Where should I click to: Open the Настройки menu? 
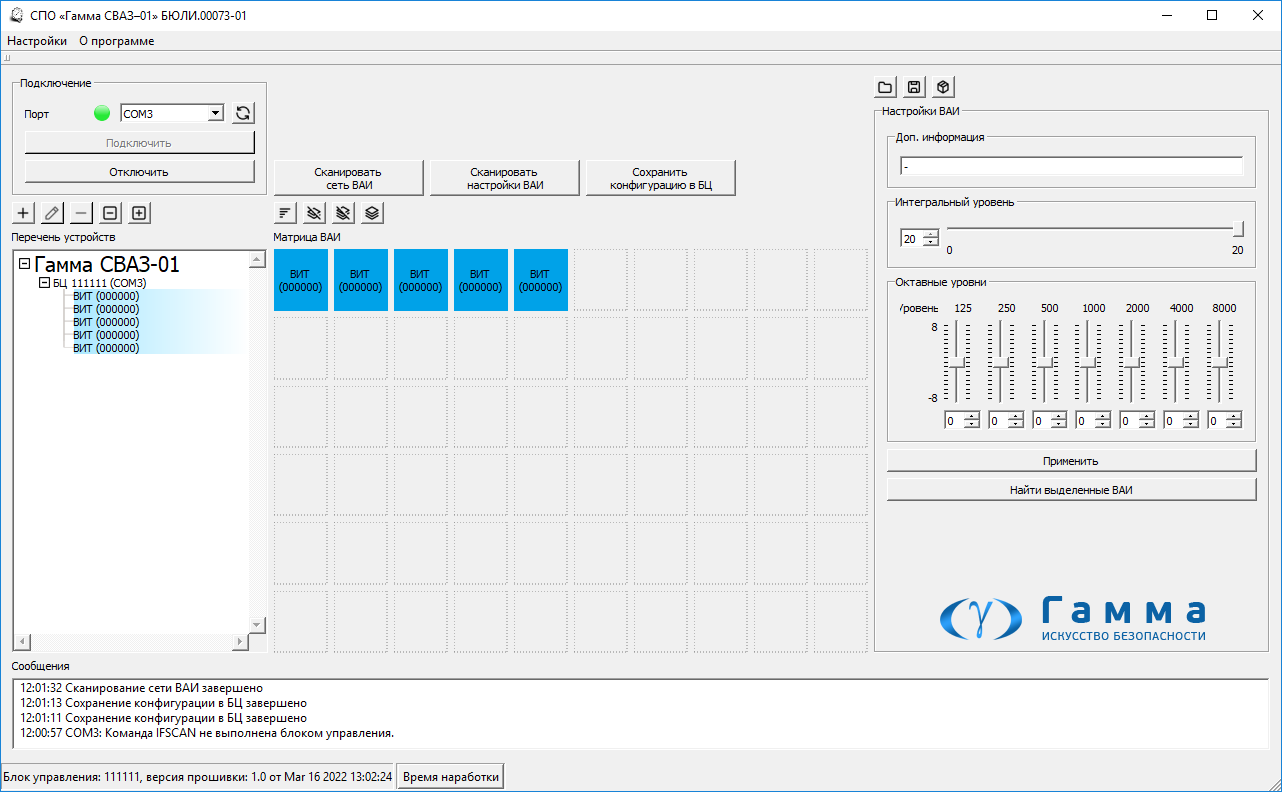tap(37, 41)
